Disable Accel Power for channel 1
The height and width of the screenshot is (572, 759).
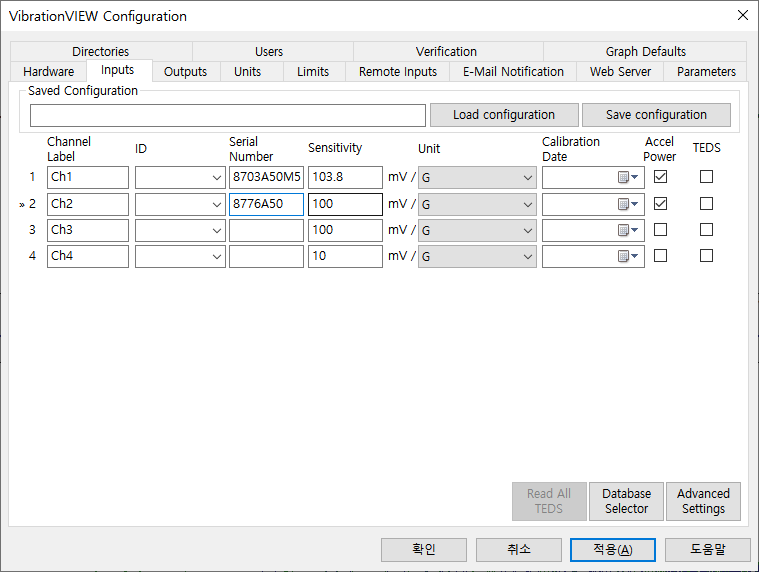pos(660,177)
